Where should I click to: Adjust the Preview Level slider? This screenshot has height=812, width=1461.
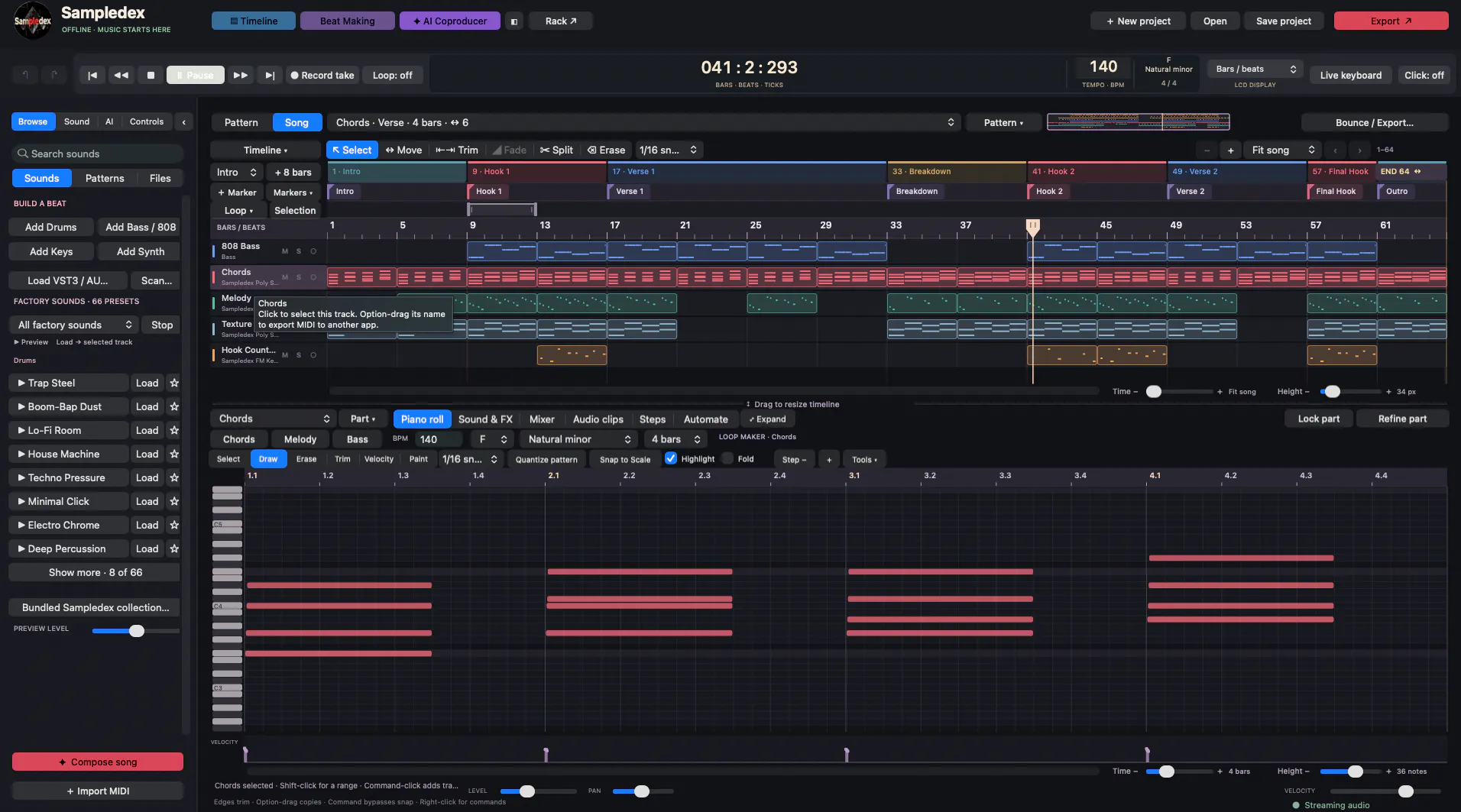click(x=136, y=631)
